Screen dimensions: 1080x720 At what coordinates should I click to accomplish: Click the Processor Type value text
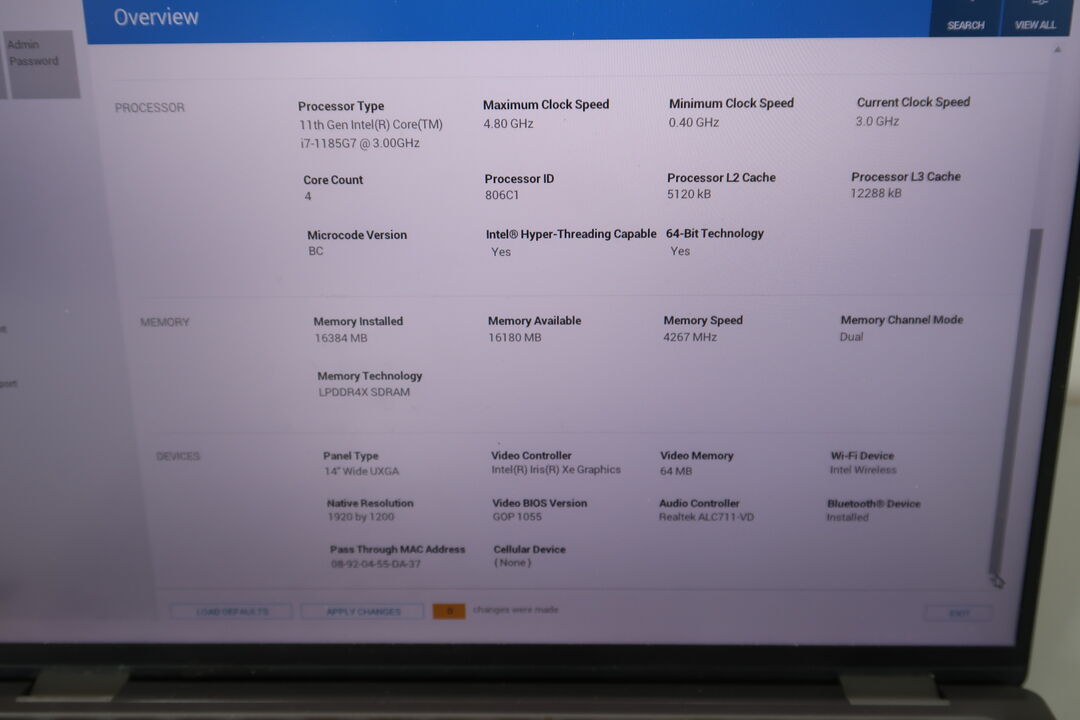[x=370, y=134]
